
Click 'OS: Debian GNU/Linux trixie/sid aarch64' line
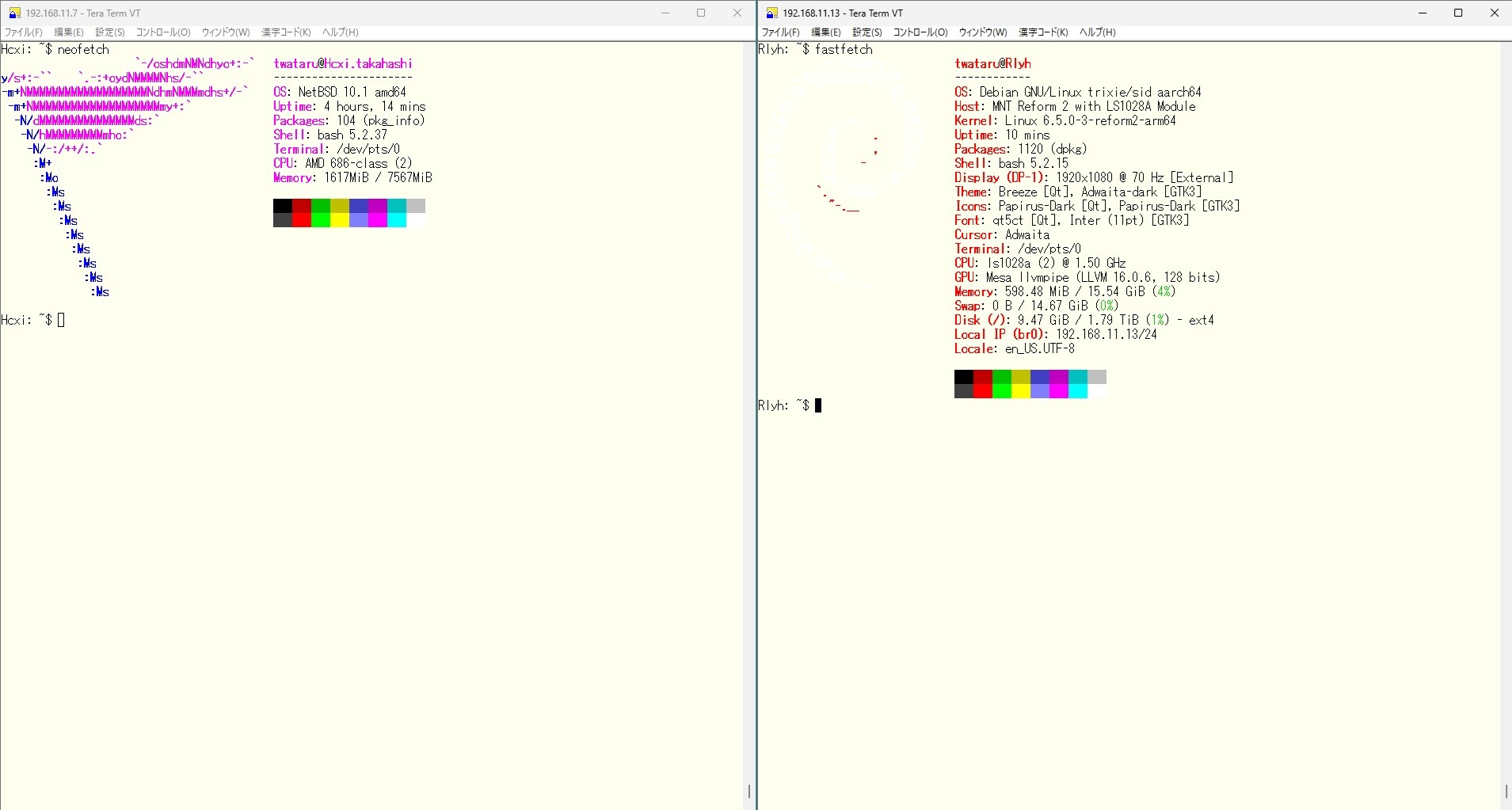1078,92
